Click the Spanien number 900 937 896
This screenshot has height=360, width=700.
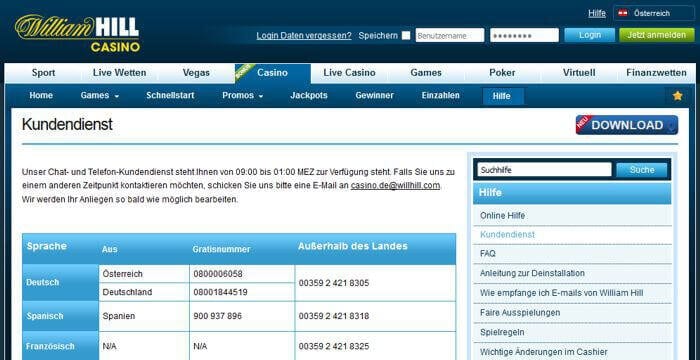[x=217, y=316]
